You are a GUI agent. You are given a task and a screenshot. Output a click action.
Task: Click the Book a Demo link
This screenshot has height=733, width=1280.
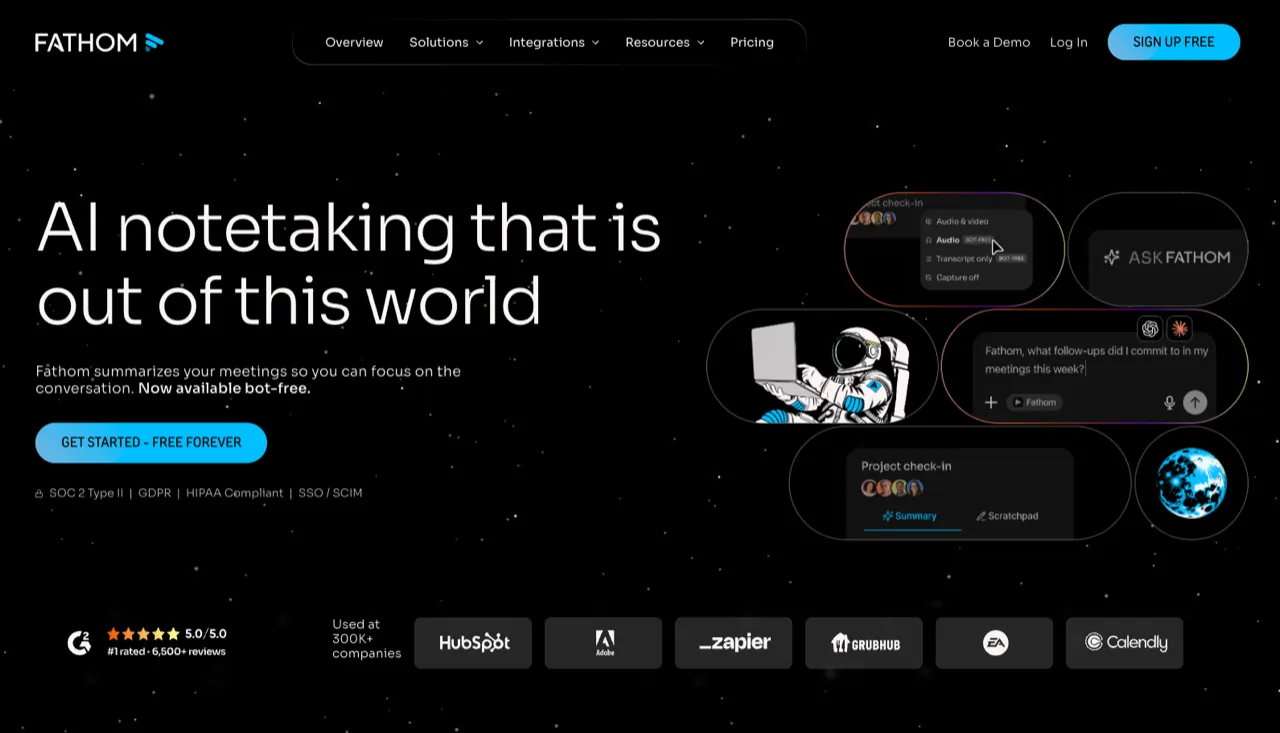tap(989, 42)
